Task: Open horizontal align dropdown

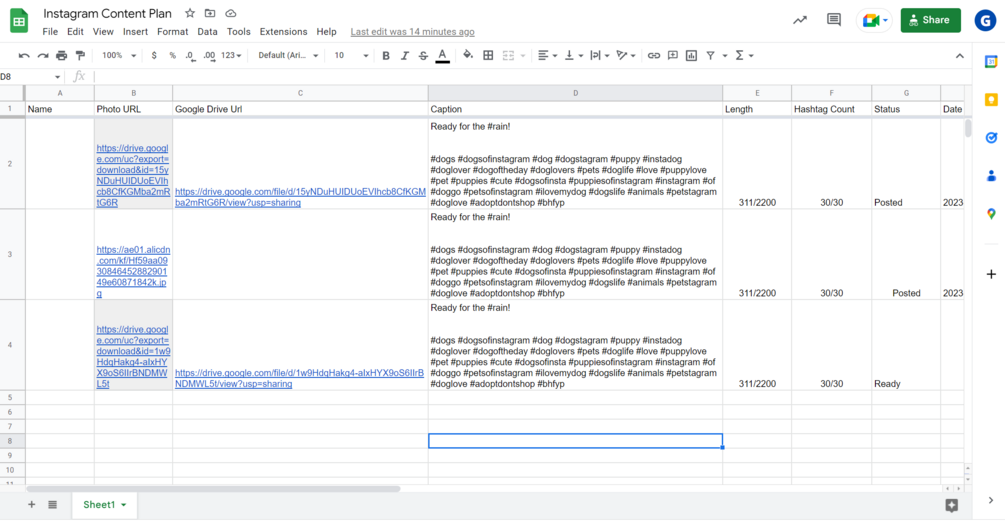Action: click(x=547, y=56)
